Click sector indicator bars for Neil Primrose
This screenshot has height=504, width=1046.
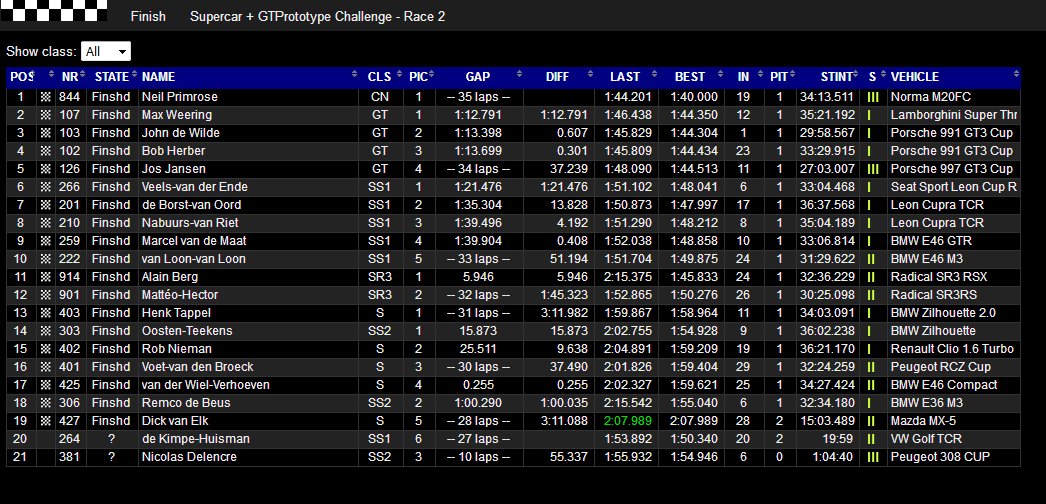tap(873, 97)
